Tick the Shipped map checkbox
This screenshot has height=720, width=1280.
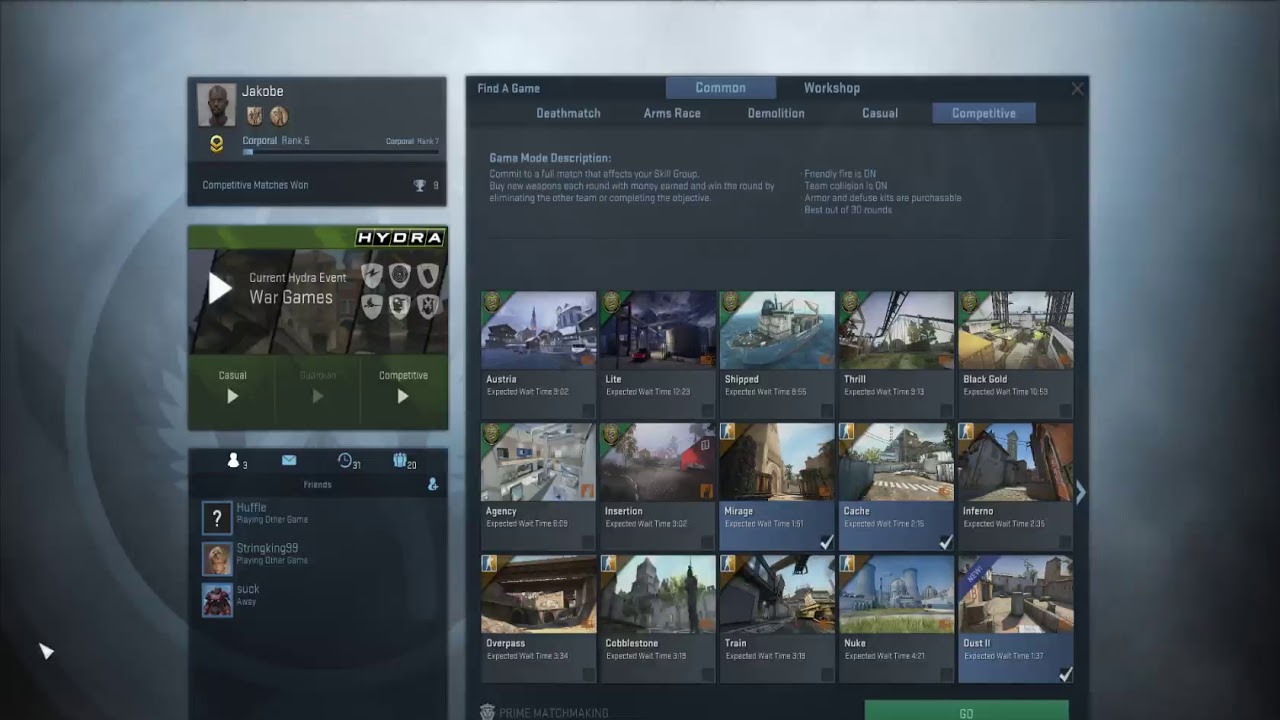827,410
